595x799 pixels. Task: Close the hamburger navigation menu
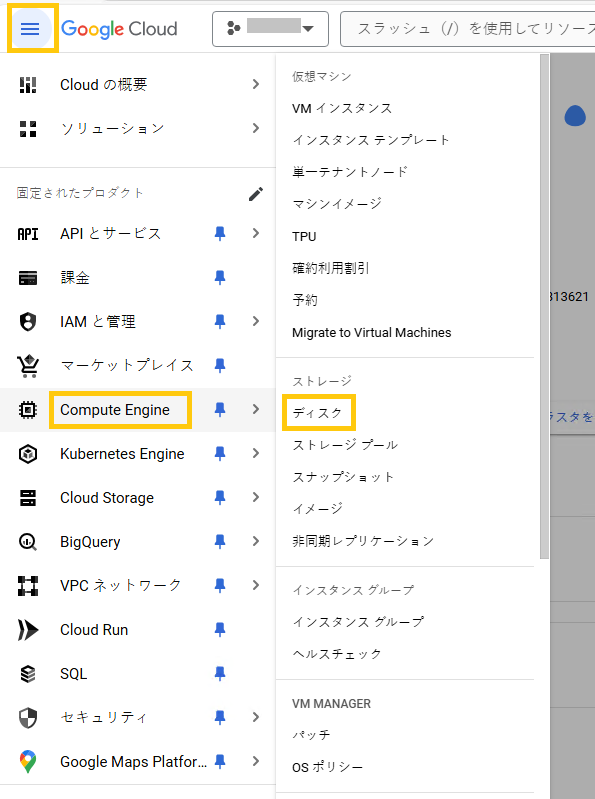pyautogui.click(x=30, y=29)
